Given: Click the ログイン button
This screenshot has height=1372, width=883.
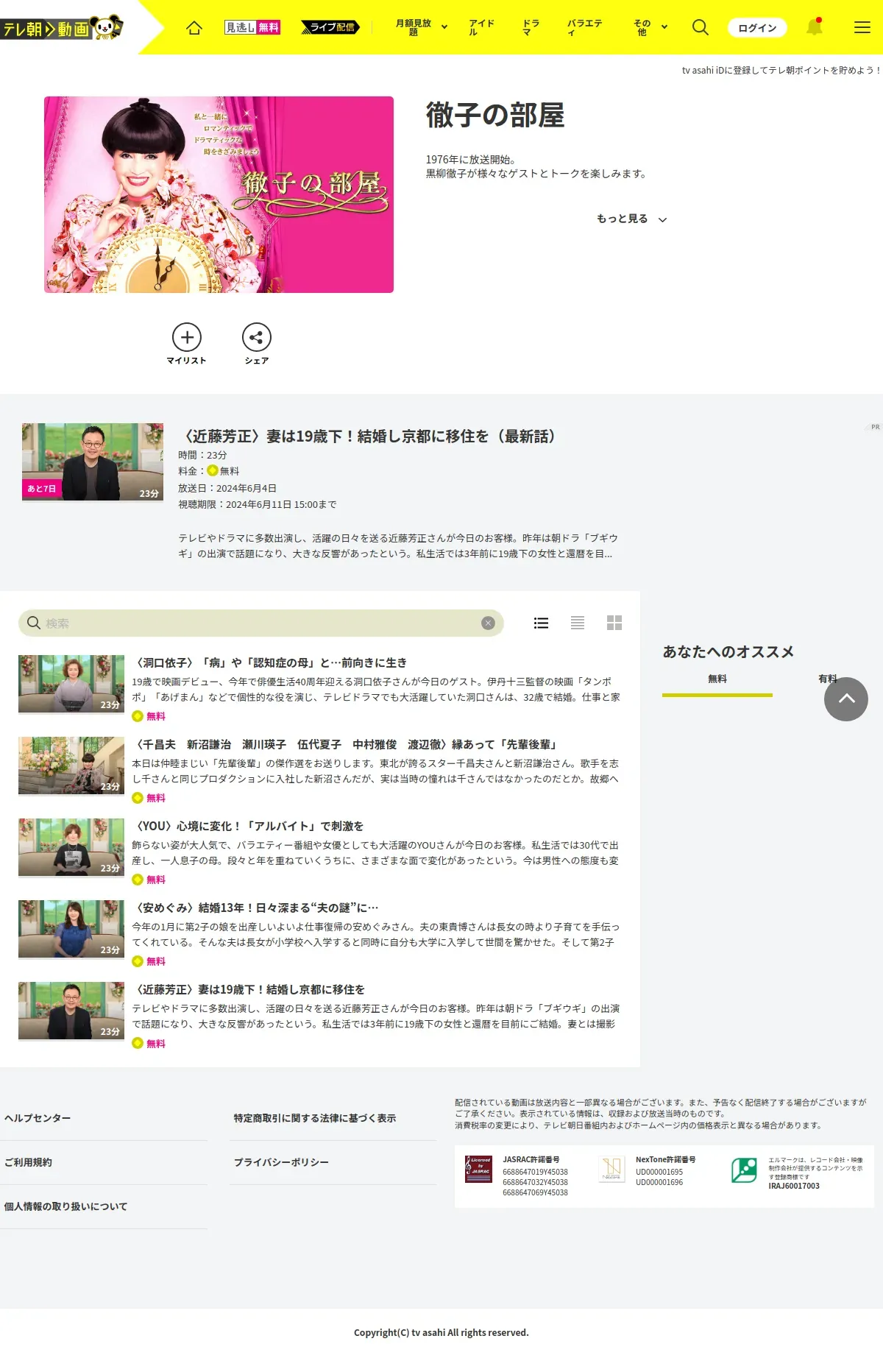Looking at the screenshot, I should tap(757, 28).
